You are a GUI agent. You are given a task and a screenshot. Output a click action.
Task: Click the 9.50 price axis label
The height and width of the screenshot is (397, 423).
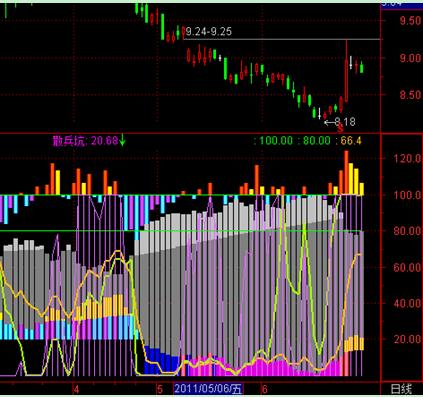411,21
